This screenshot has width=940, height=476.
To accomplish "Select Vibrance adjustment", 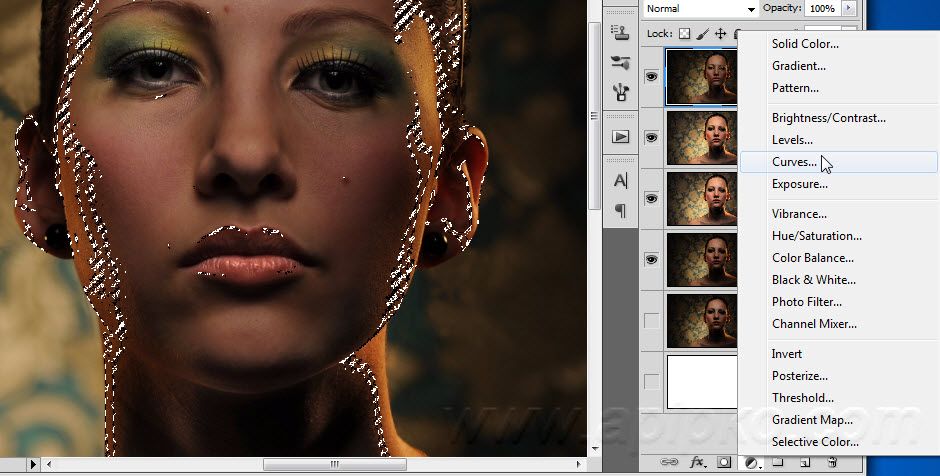I will (799, 214).
